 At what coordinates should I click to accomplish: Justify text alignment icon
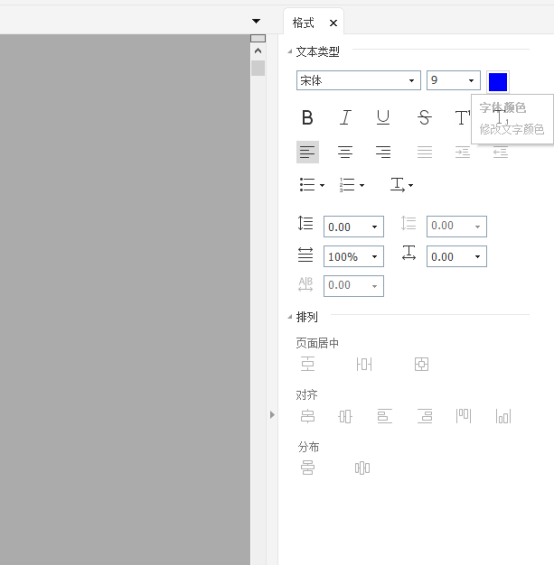pyautogui.click(x=424, y=152)
